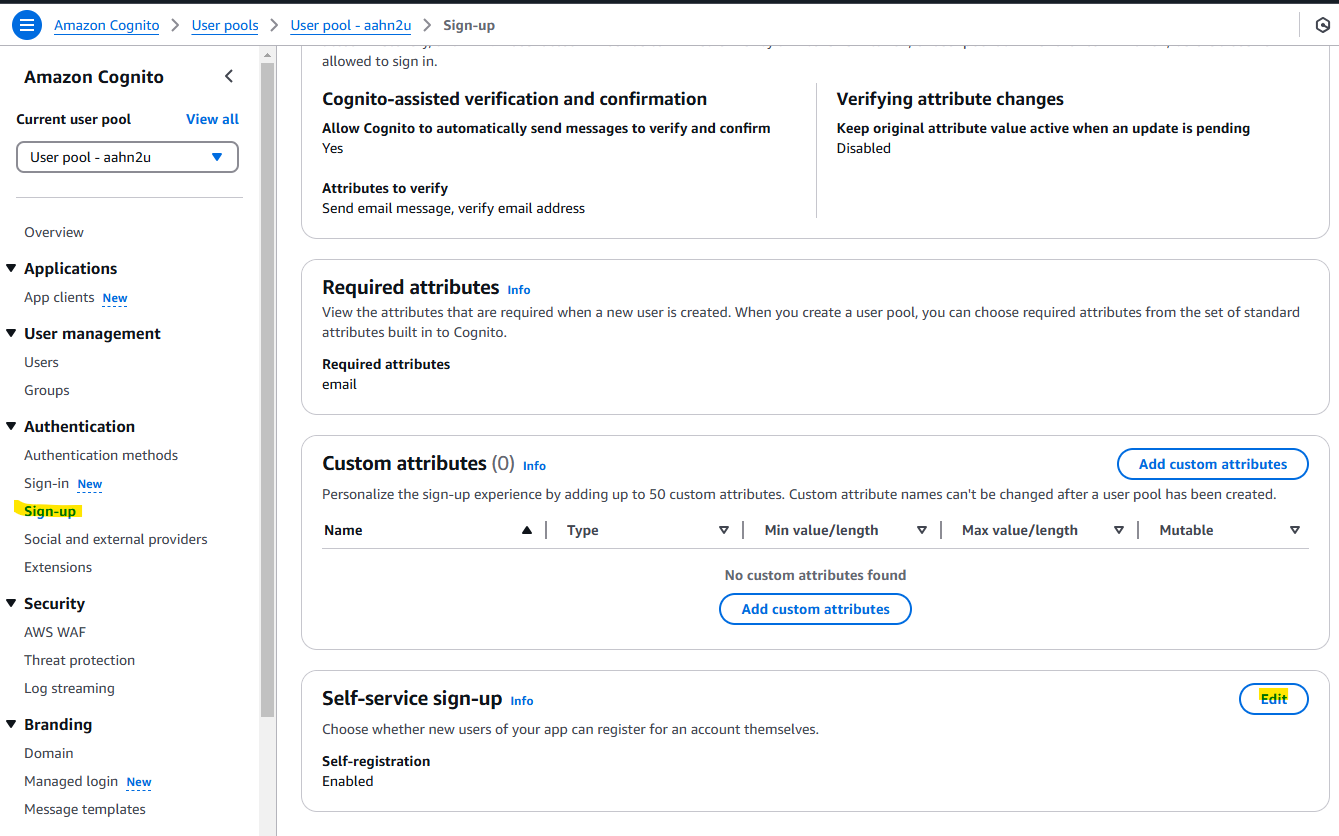Go to Social and external providers

[x=116, y=539]
